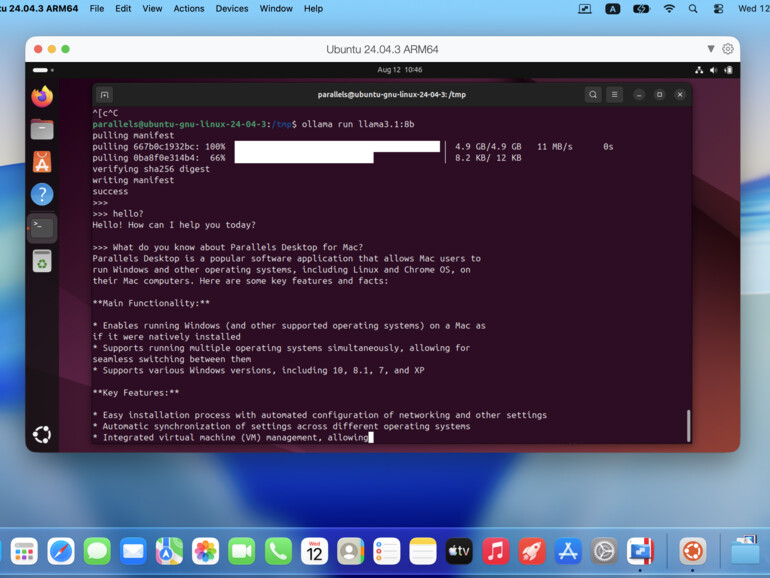The height and width of the screenshot is (578, 770).
Task: Open Phone app from the macOS Dock
Action: coord(278,551)
